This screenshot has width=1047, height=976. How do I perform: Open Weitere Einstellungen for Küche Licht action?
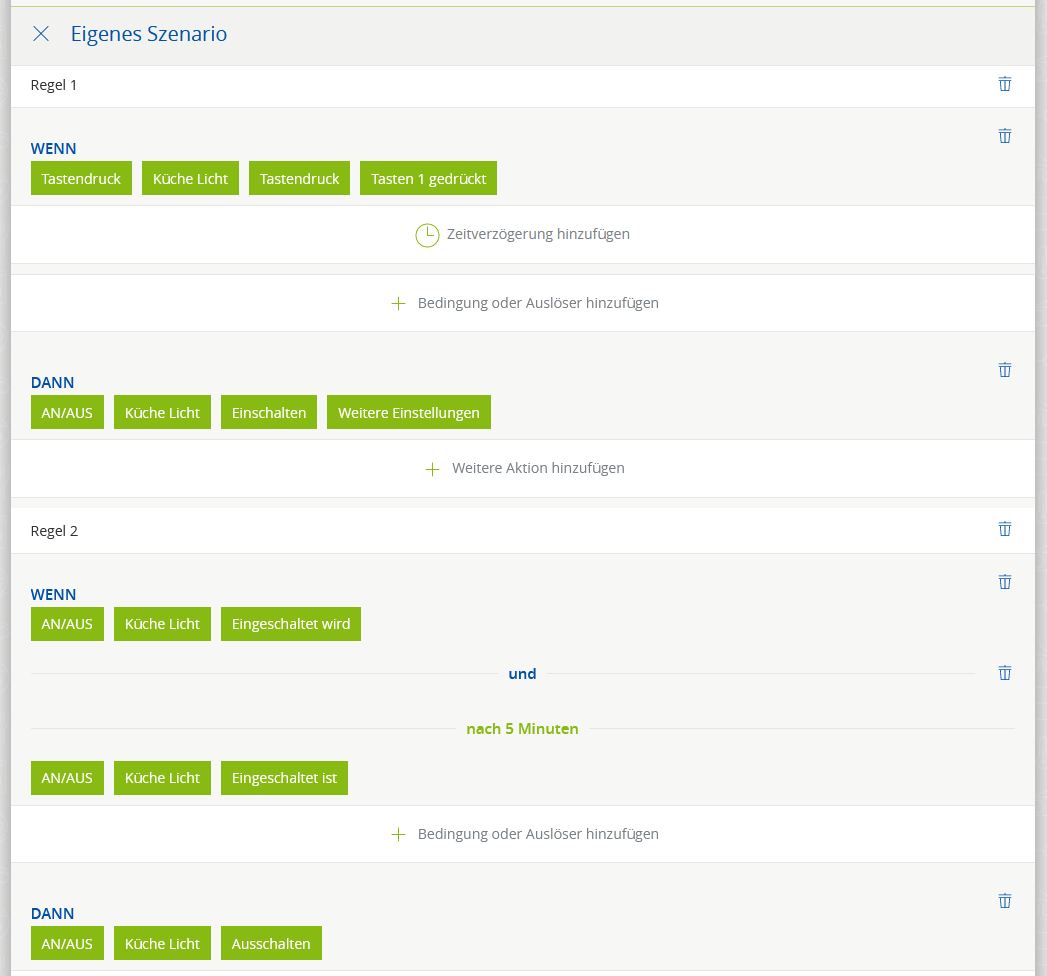[x=408, y=413]
